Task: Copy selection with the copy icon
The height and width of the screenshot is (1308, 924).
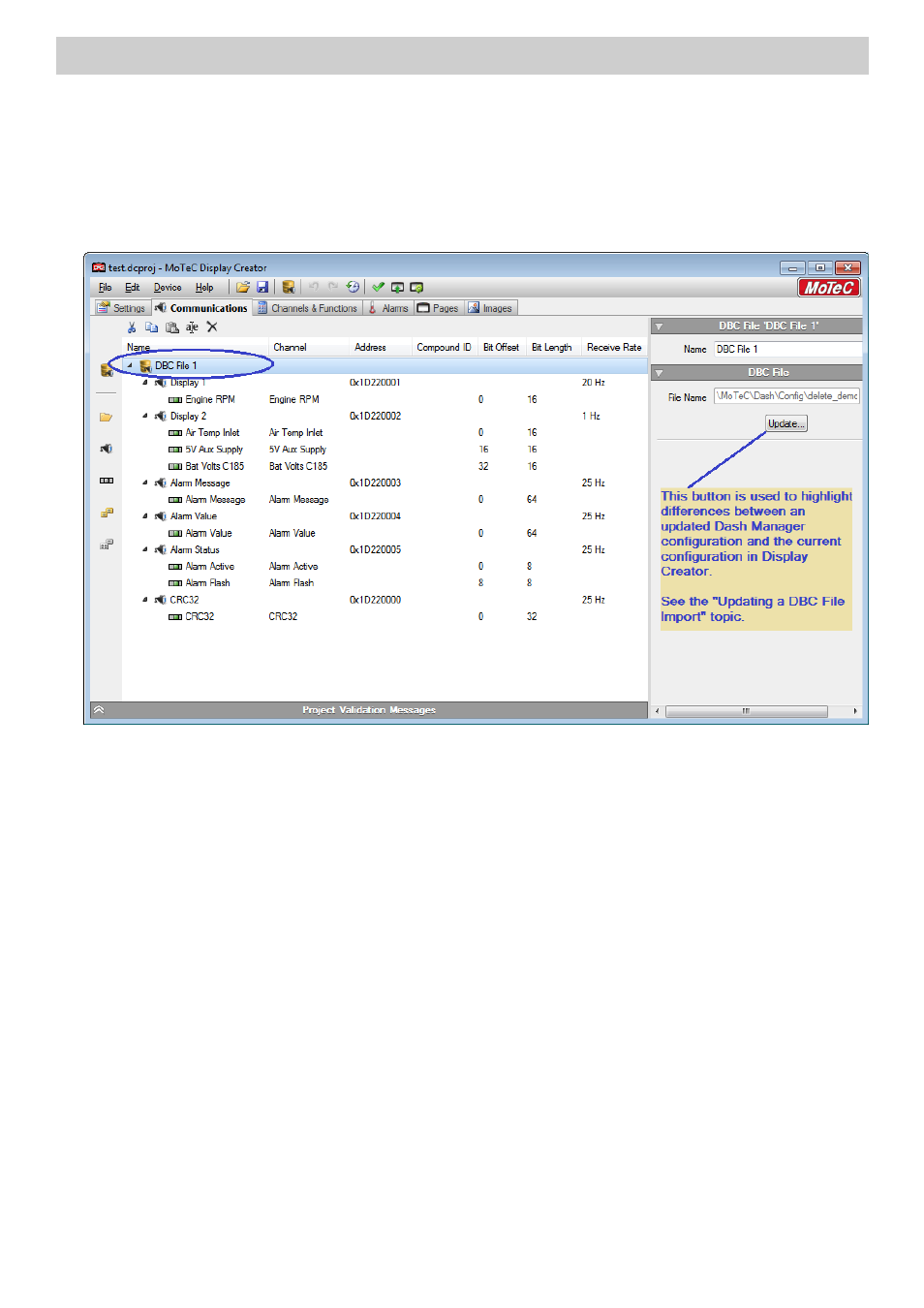Action: click(x=151, y=327)
